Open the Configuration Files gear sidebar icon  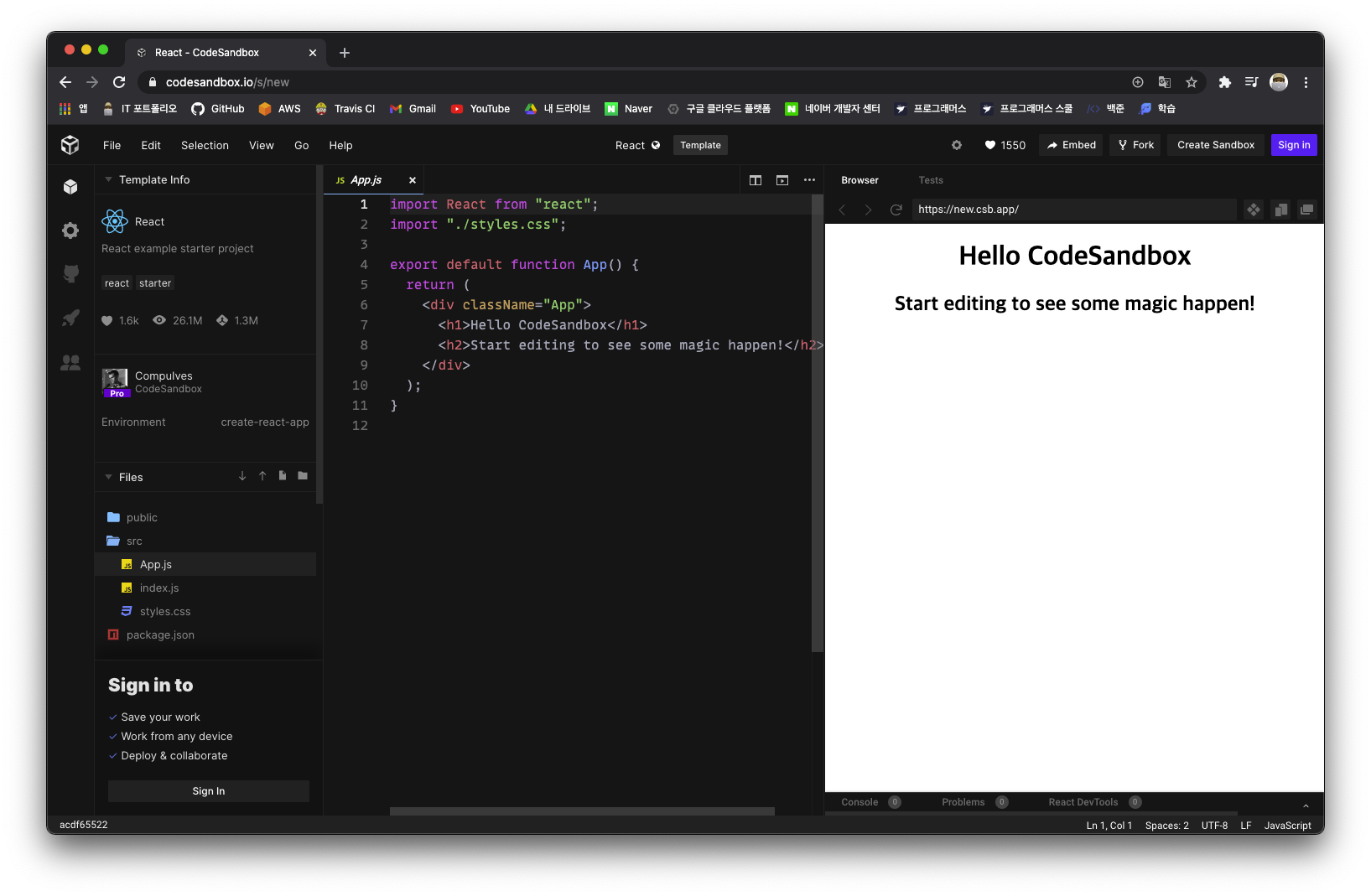[70, 230]
